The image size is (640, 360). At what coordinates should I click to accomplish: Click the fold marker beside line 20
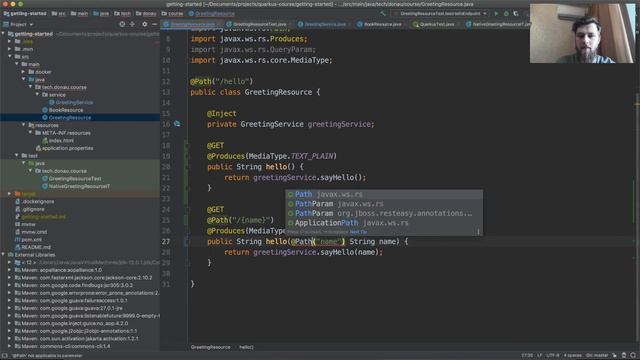click(x=187, y=167)
